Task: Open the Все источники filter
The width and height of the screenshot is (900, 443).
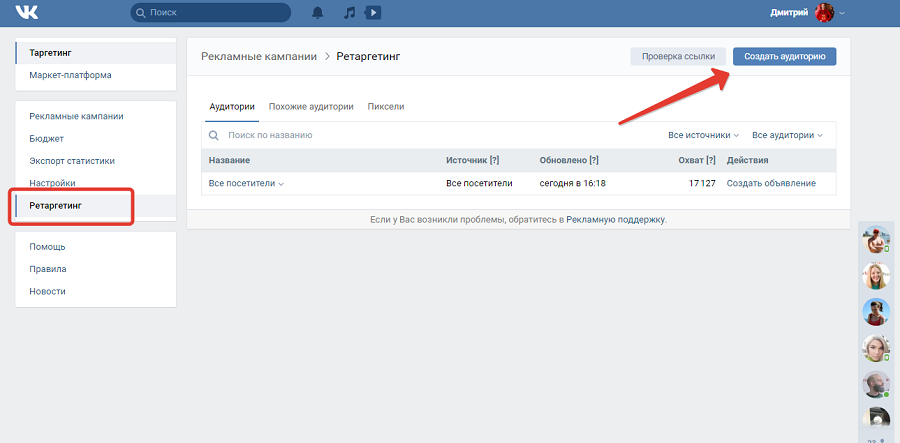Action: pos(703,135)
